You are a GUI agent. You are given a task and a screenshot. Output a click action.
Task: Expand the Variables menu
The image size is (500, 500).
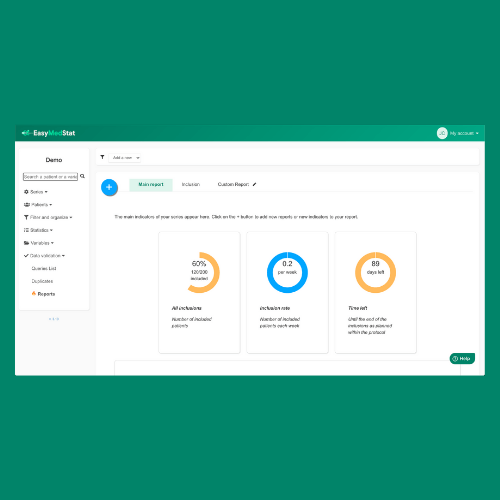39,243
